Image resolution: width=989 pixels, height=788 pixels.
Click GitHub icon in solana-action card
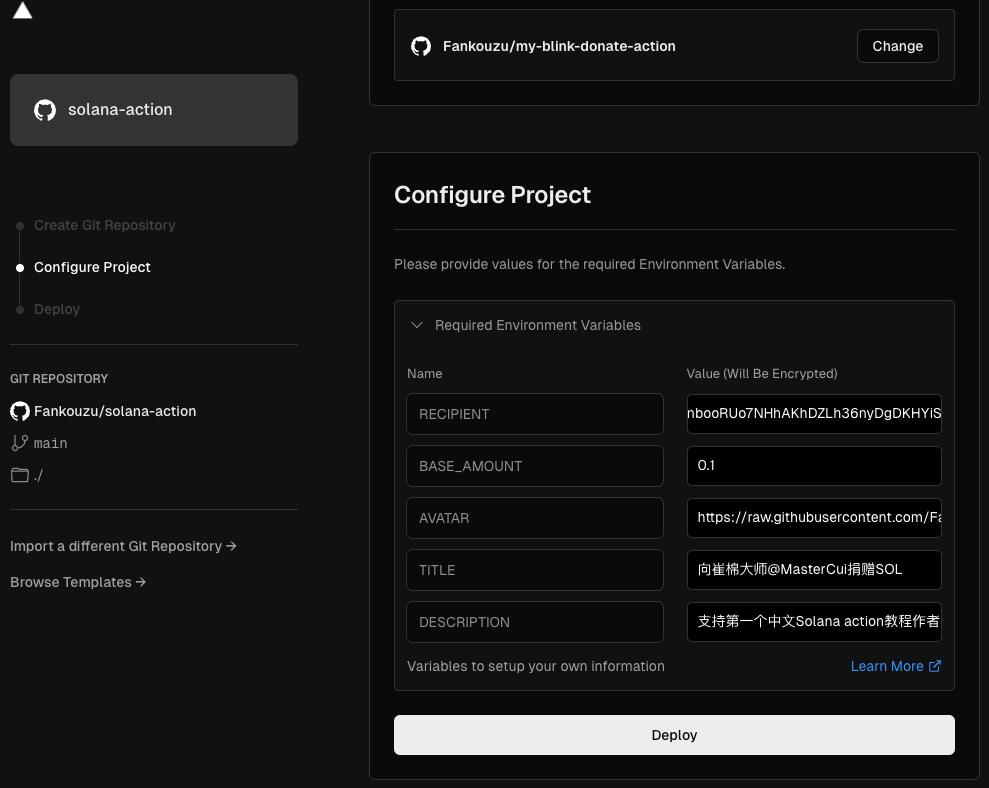[x=45, y=110]
